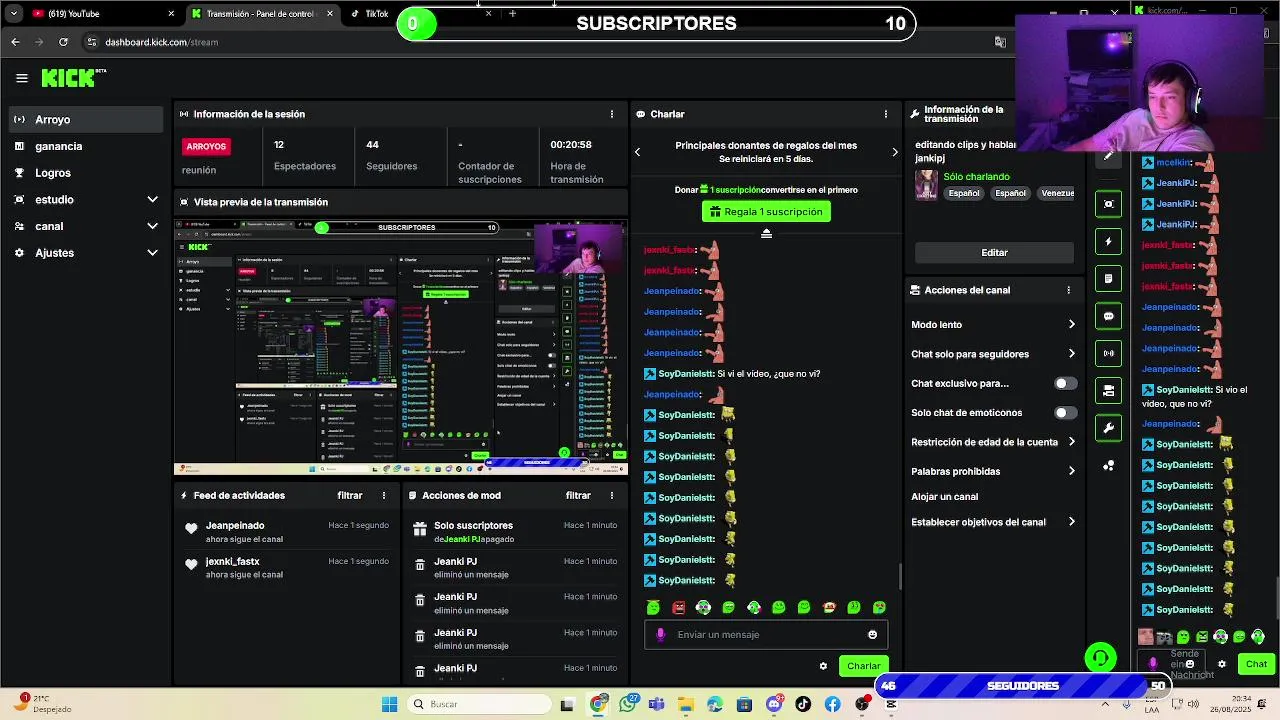1280x720 pixels.
Task: Select Logros in the sidebar
Action: (85, 173)
